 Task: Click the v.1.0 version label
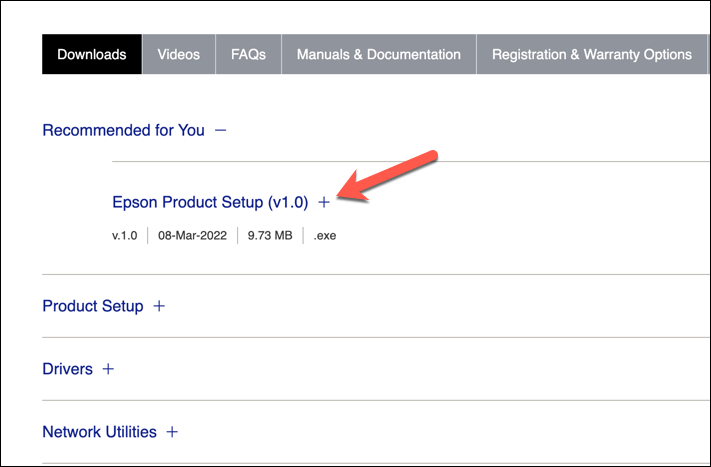point(126,236)
